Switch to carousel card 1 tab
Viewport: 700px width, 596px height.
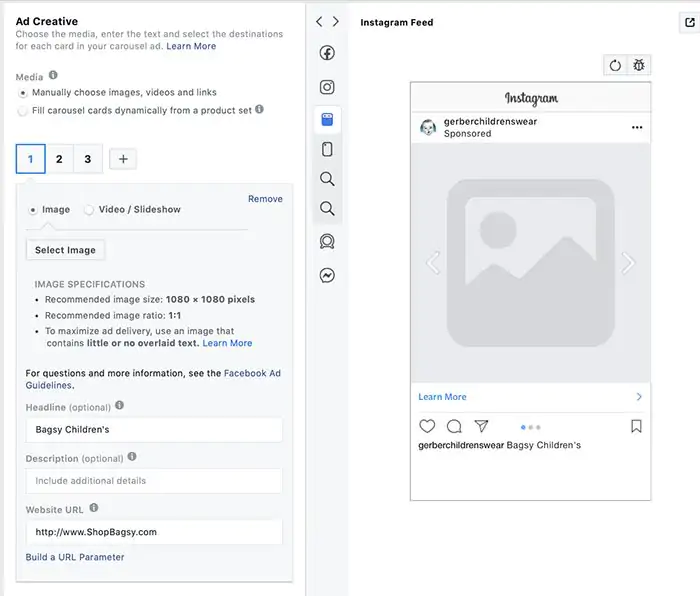[x=30, y=159]
